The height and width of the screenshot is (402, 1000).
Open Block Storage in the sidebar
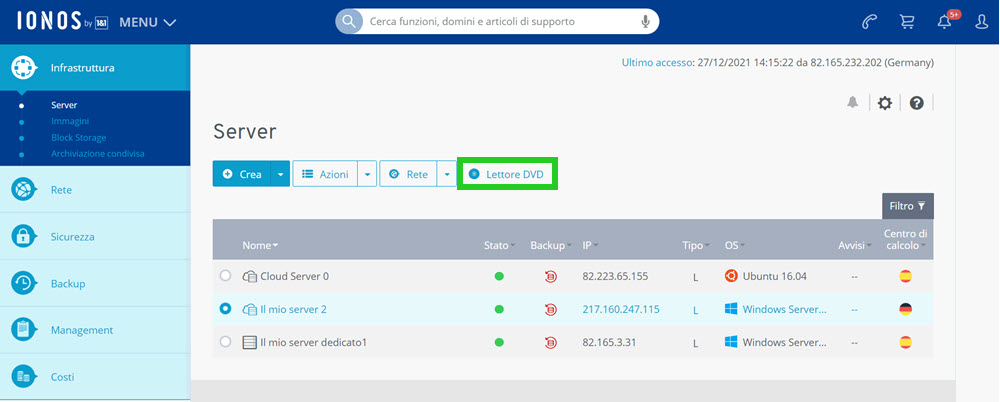(78, 138)
